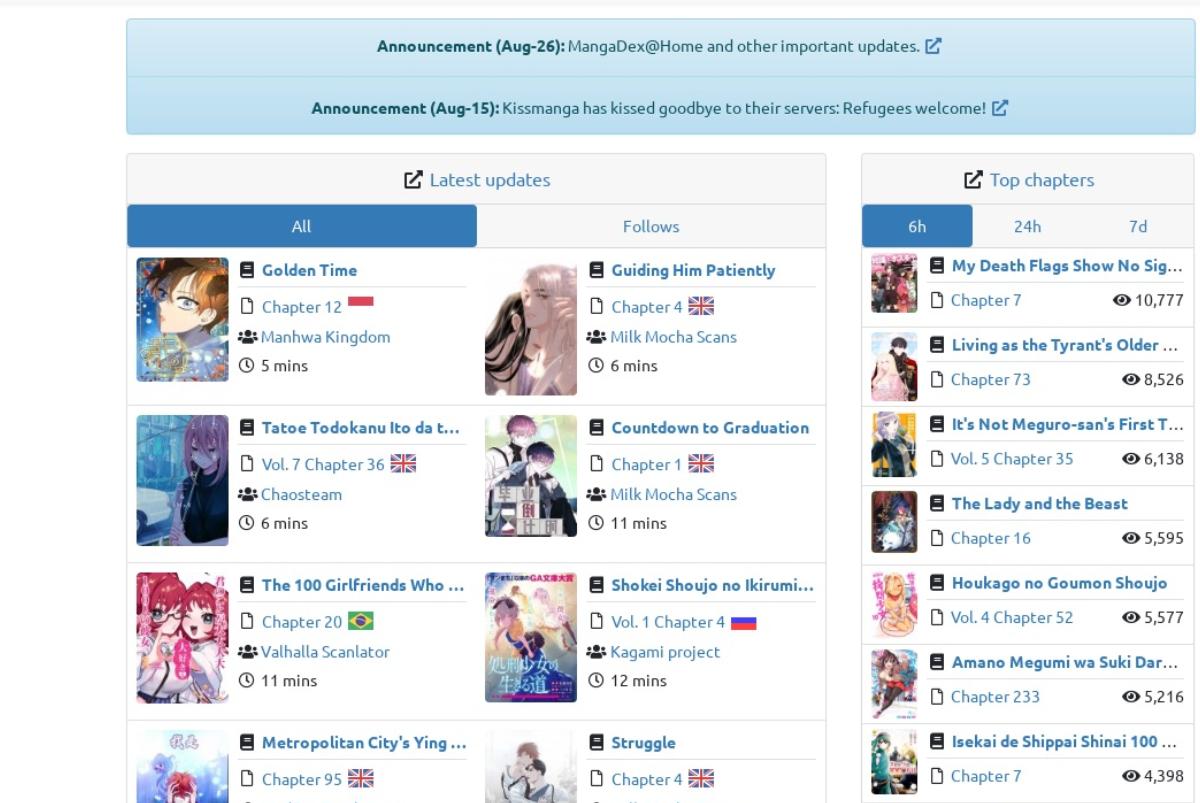This screenshot has width=1200, height=803.
Task: Open the Golden Time manga title
Action: (309, 270)
